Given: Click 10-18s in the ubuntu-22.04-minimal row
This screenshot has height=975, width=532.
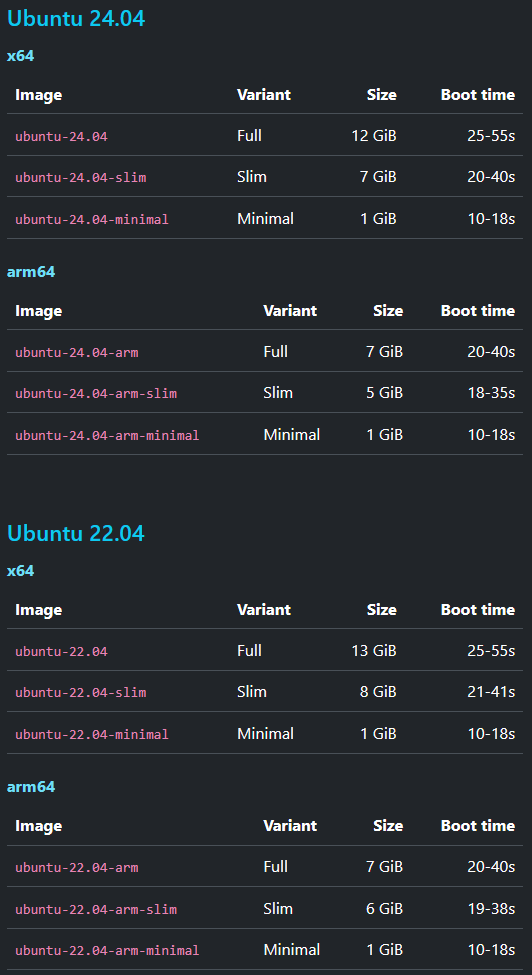Looking at the screenshot, I should [491, 733].
